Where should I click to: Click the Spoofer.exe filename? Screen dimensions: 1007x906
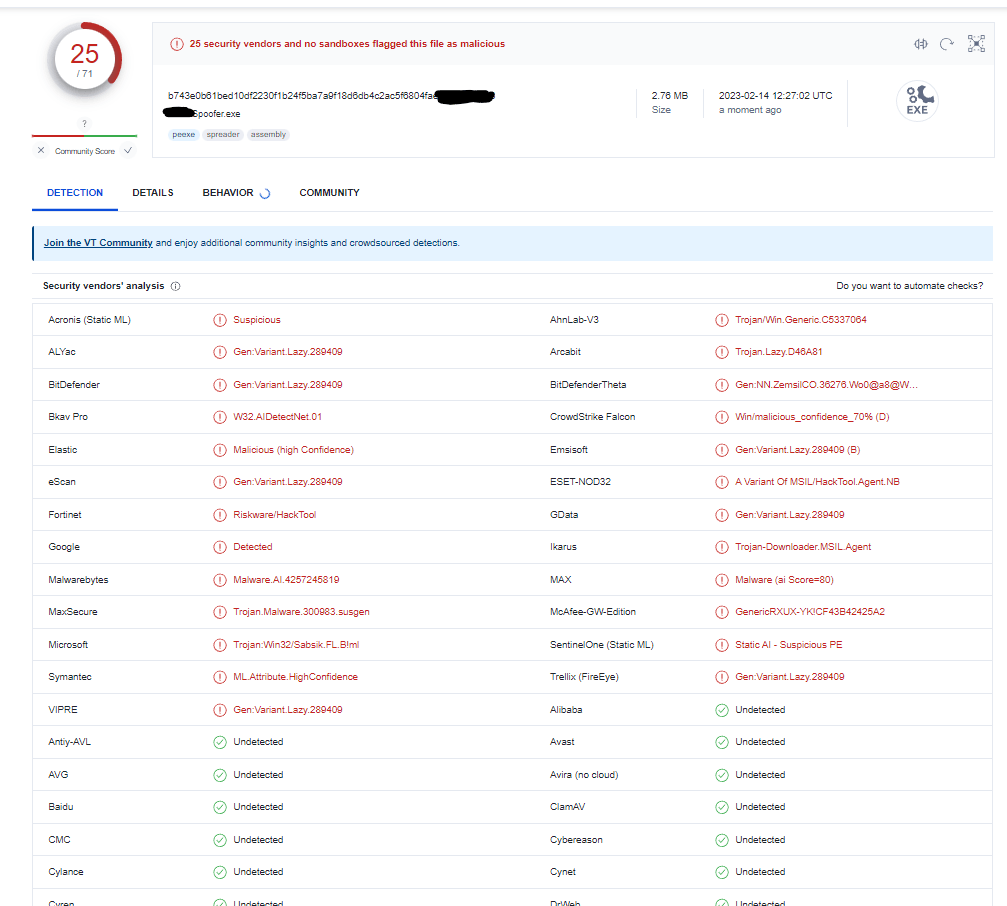click(216, 114)
